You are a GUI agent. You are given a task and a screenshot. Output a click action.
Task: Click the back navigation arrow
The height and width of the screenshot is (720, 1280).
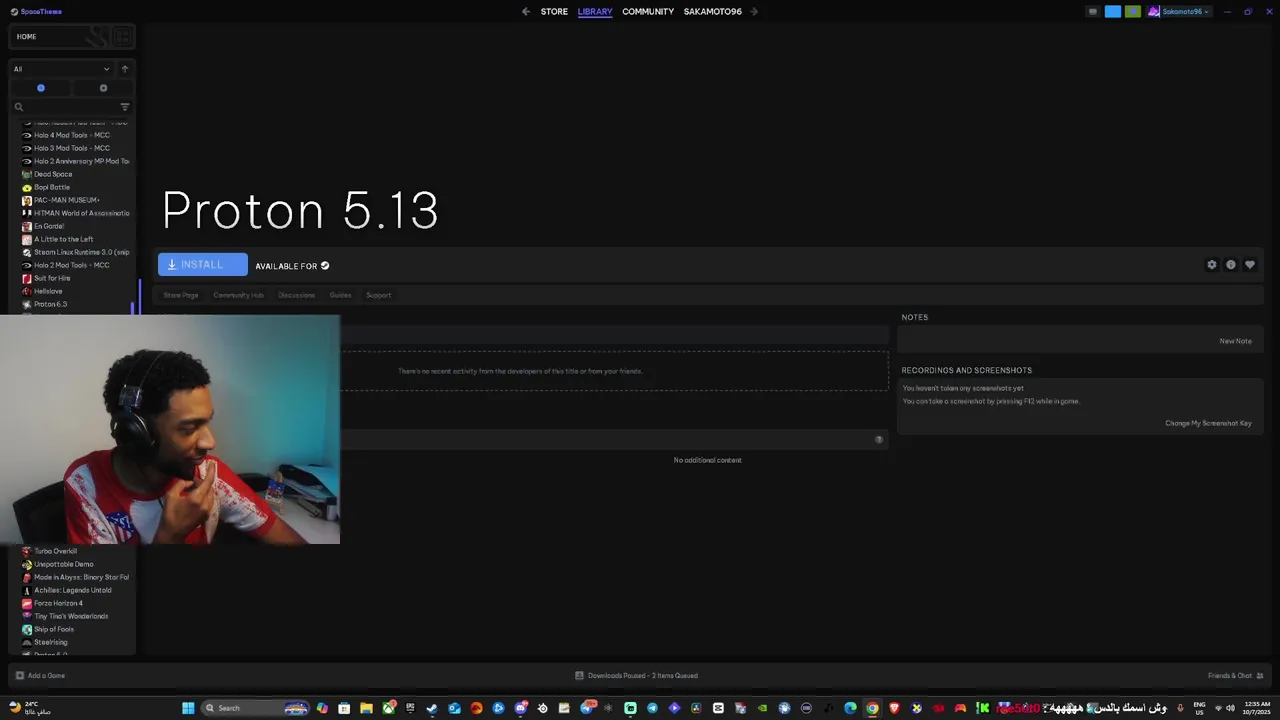point(526,12)
